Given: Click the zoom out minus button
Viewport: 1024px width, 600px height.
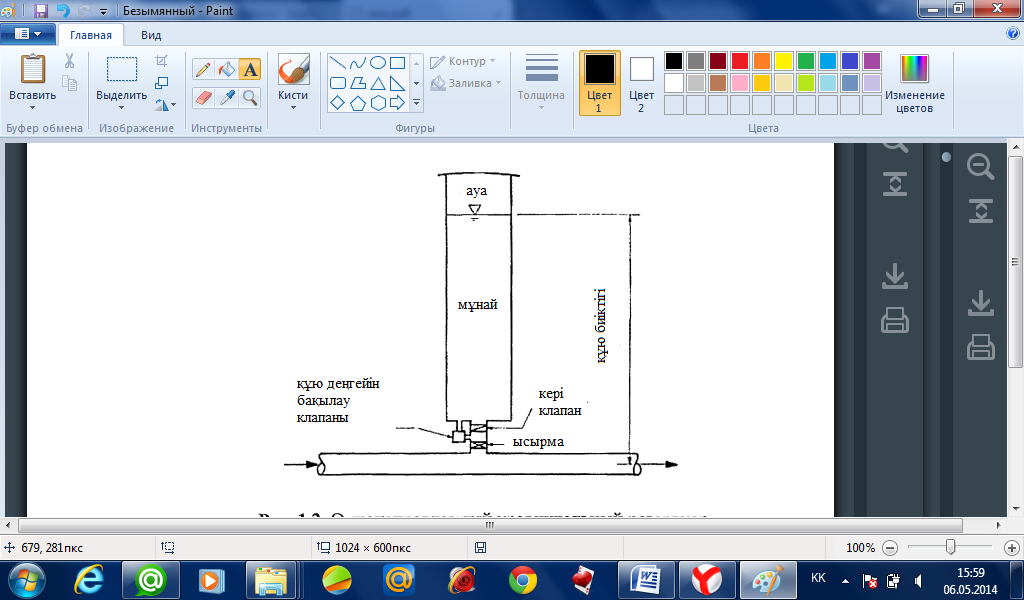Looking at the screenshot, I should pyautogui.click(x=890, y=548).
